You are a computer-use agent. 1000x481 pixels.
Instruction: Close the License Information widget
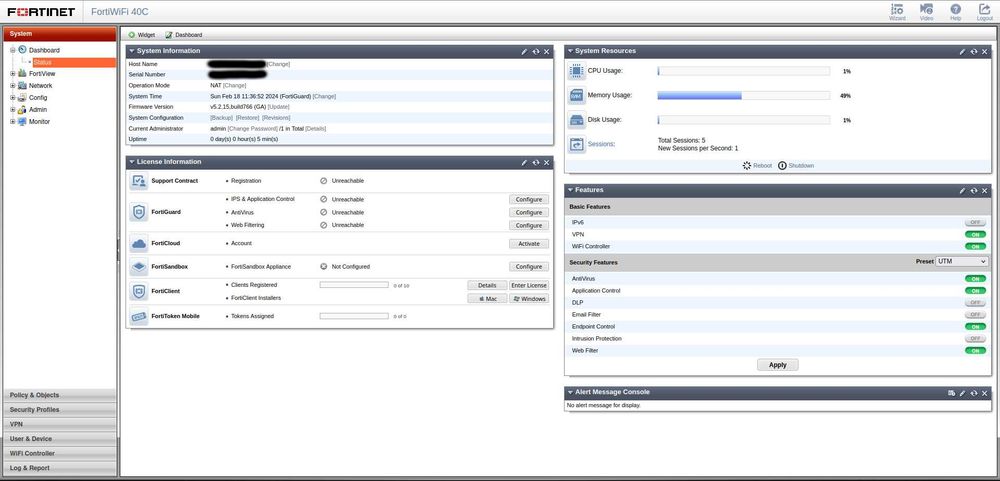tap(547, 163)
